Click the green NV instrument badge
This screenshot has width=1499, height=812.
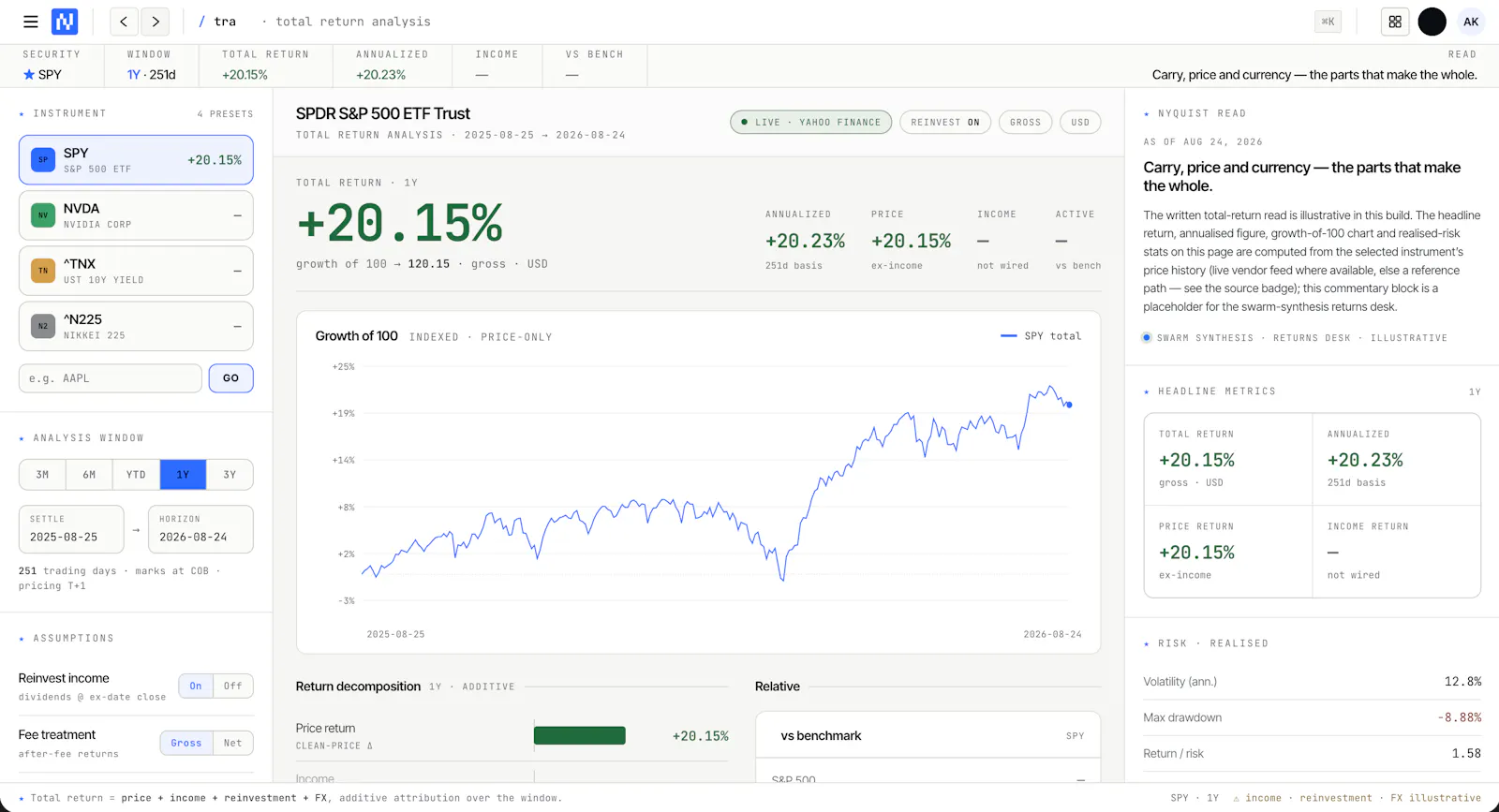pyautogui.click(x=43, y=215)
